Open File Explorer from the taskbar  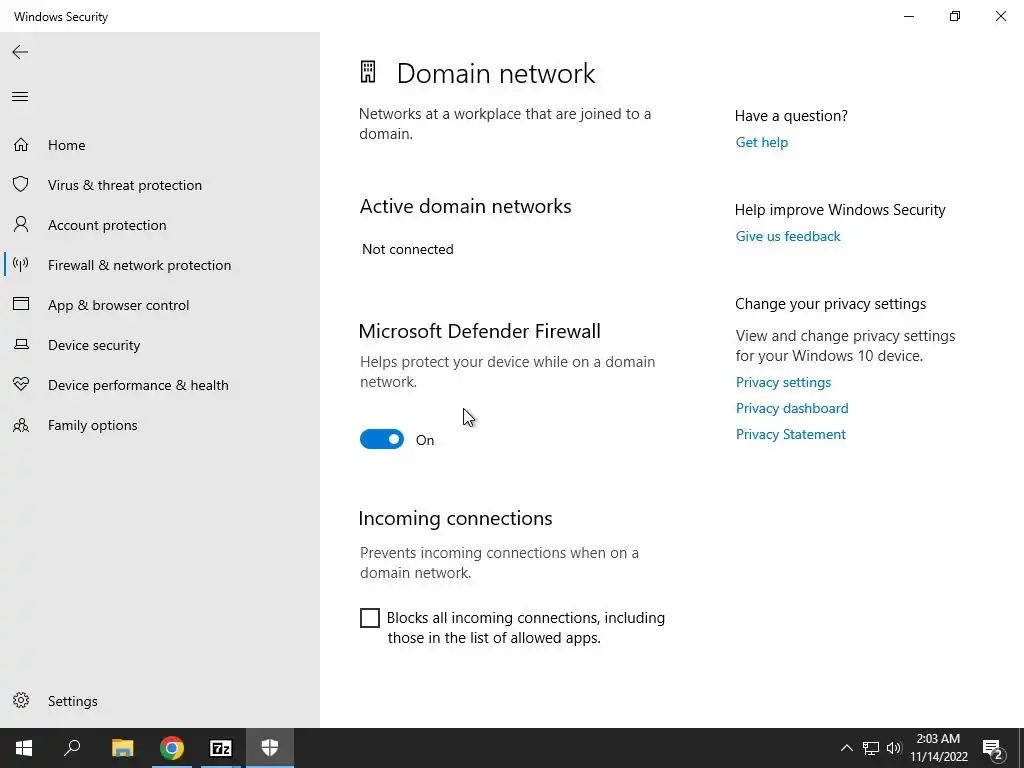coord(122,748)
